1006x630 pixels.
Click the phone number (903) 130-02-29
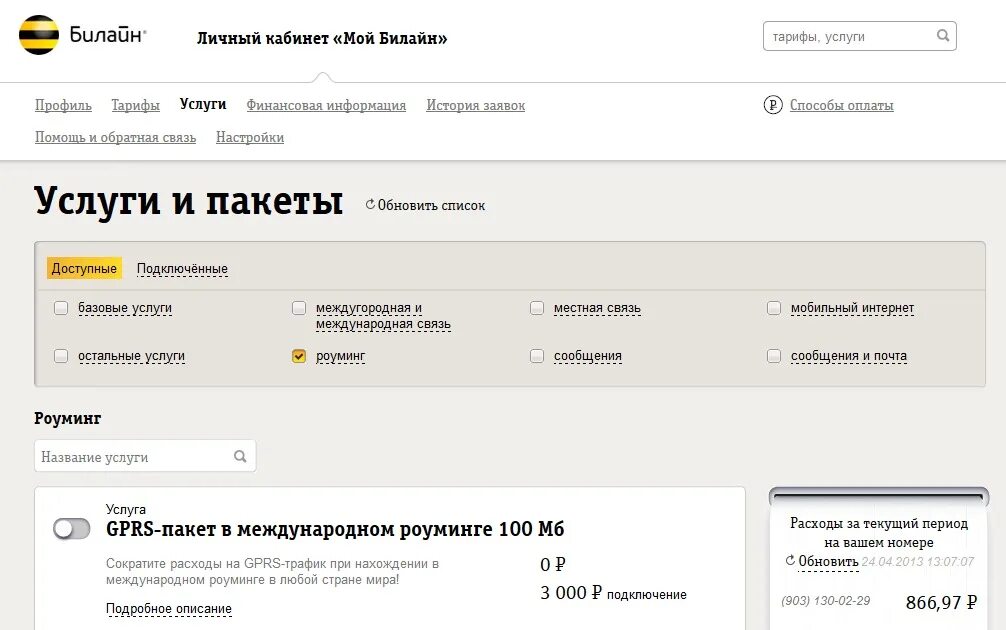click(826, 601)
